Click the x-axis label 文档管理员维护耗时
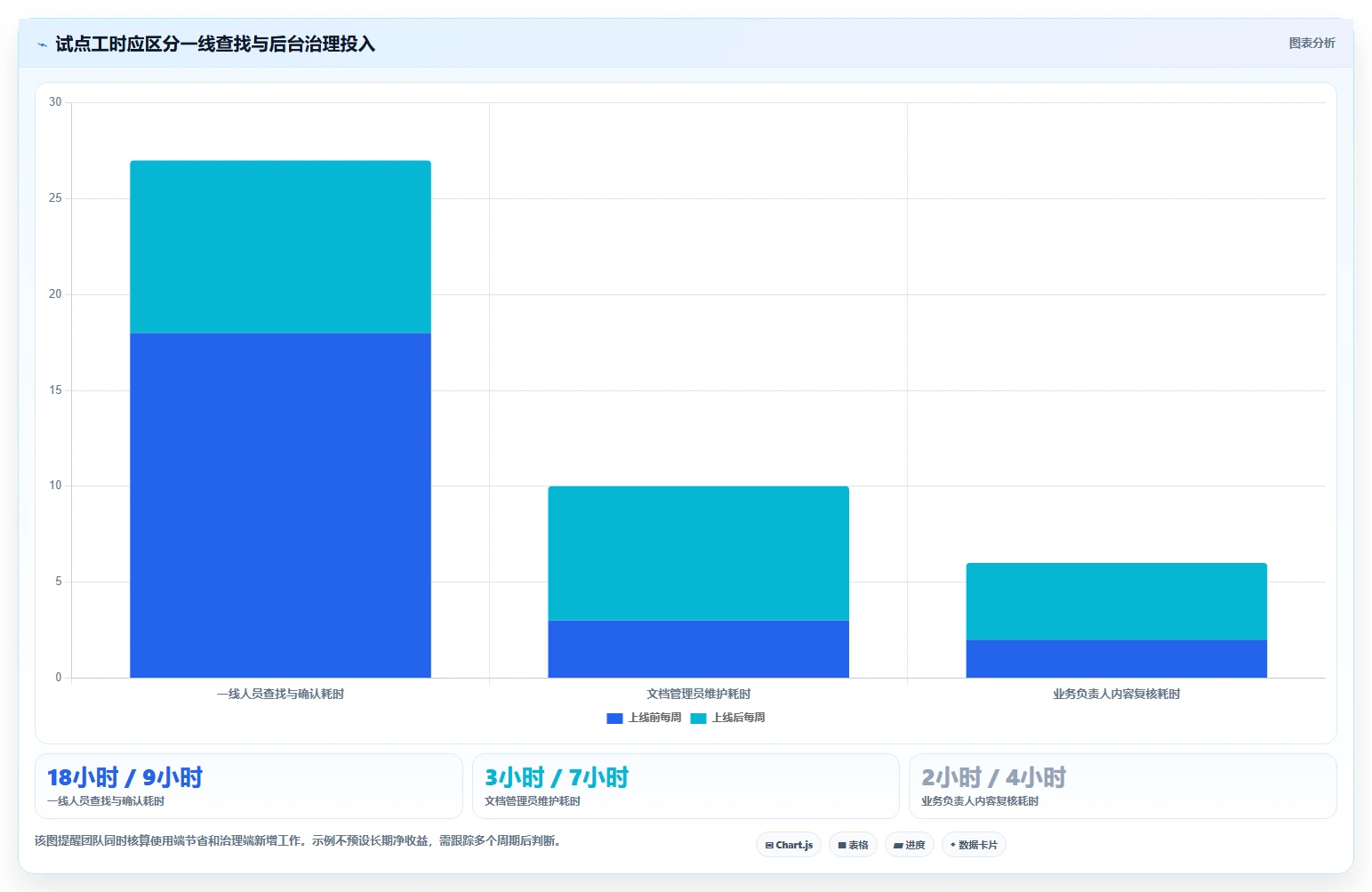Viewport: 1372px width, 892px height. [698, 694]
